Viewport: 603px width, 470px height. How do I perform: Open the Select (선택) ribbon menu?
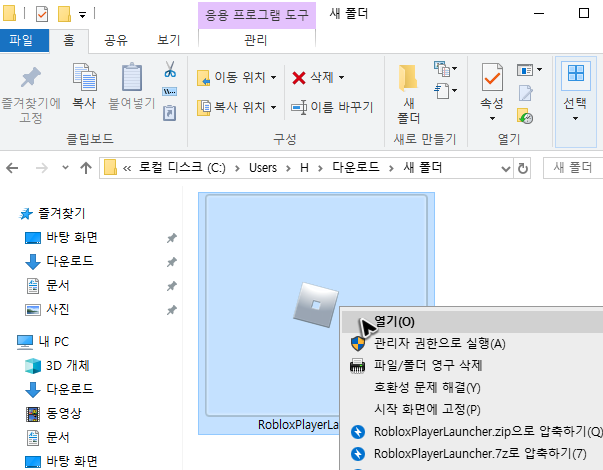(x=575, y=102)
